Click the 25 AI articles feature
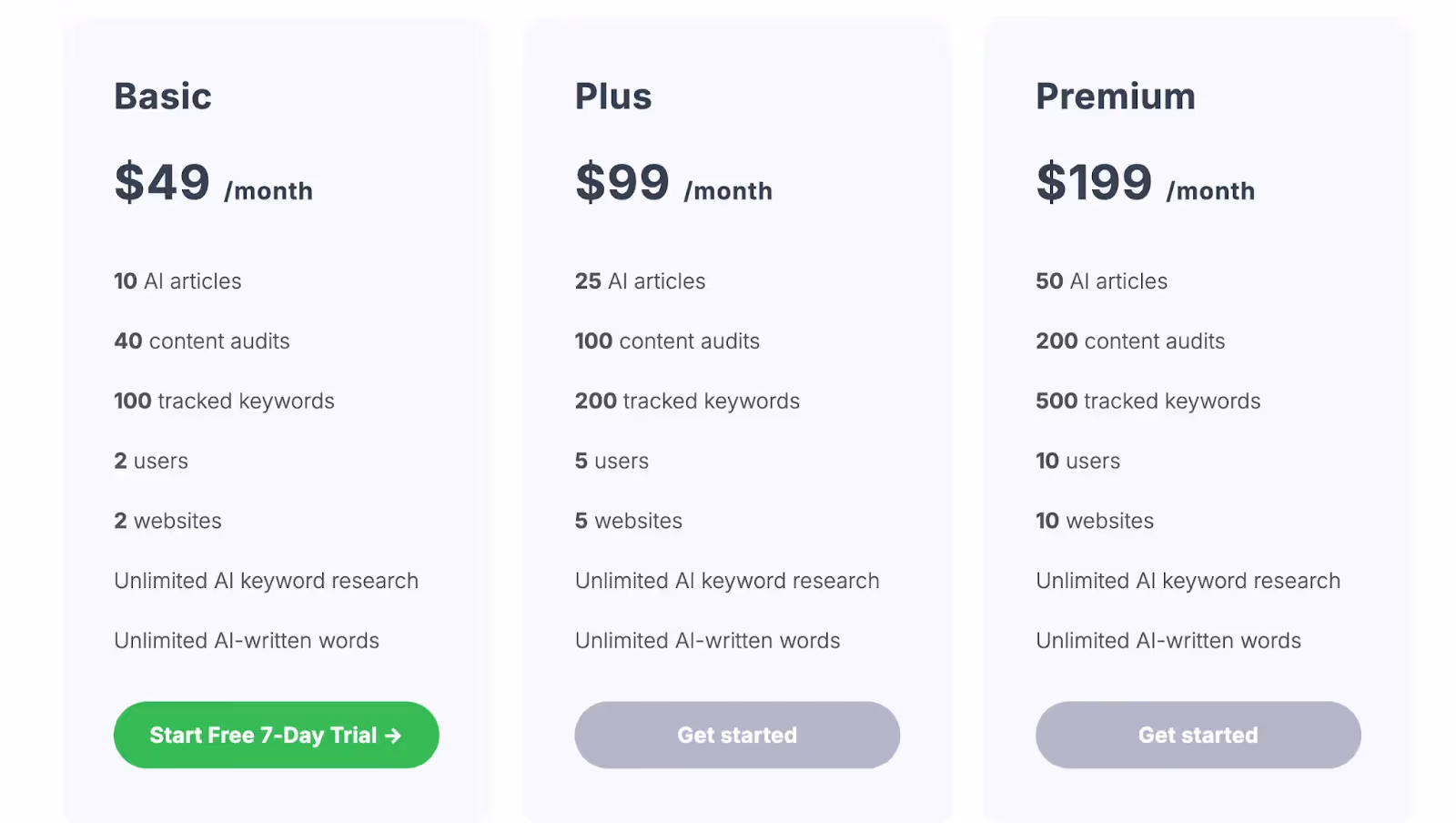 640,281
